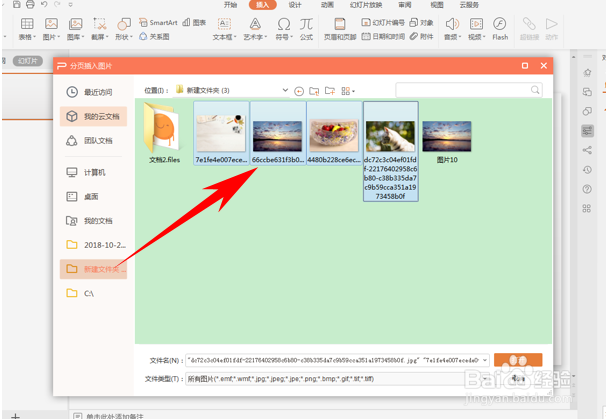
Task: Switch to the 设计 tab
Action: click(295, 5)
